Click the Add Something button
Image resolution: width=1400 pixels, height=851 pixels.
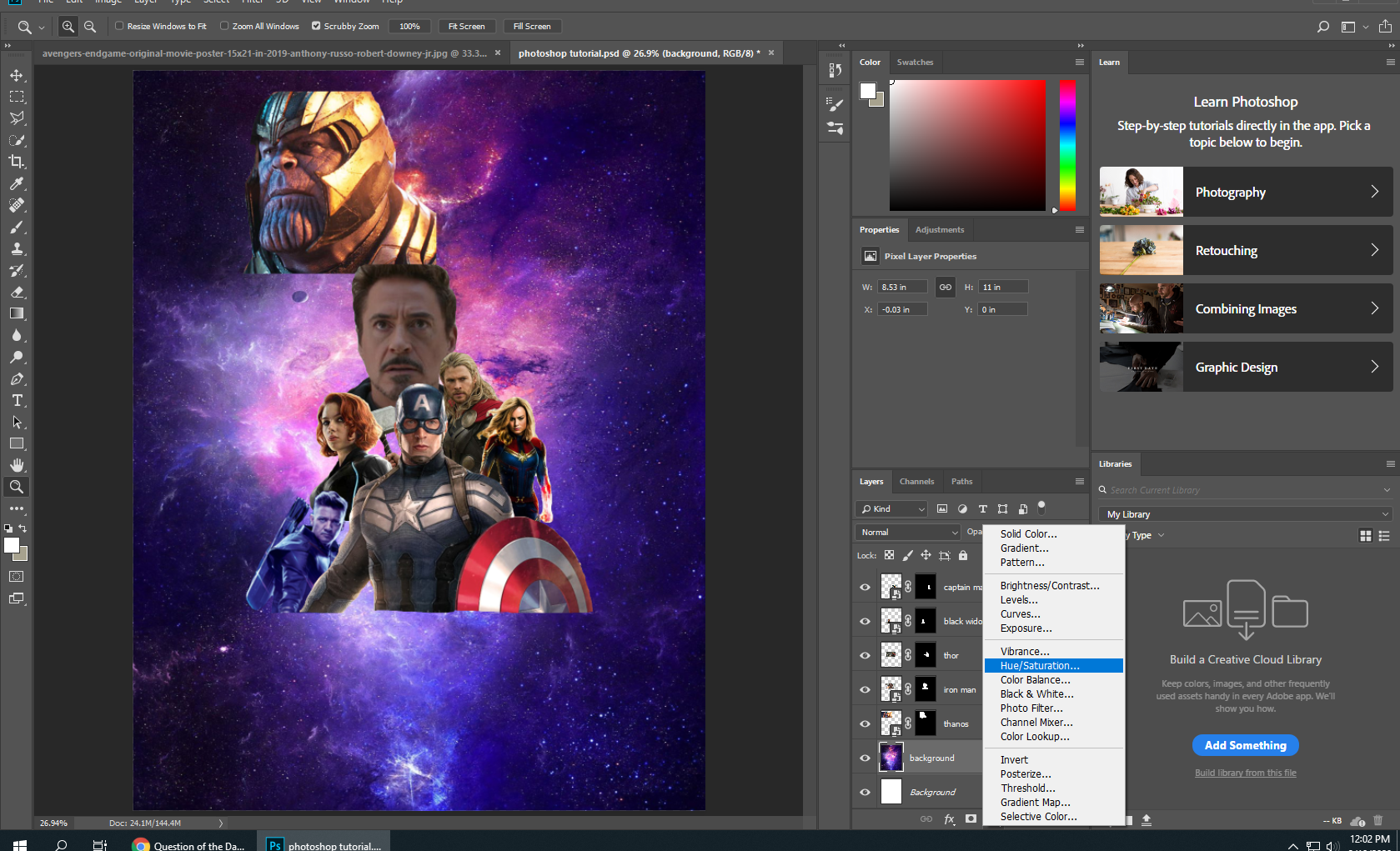click(x=1246, y=745)
